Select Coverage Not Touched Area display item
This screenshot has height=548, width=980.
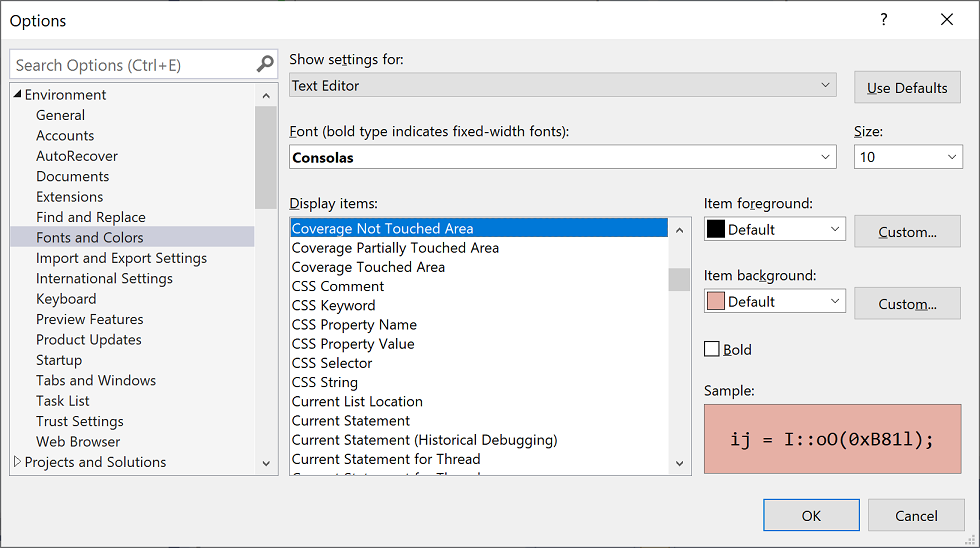[479, 228]
